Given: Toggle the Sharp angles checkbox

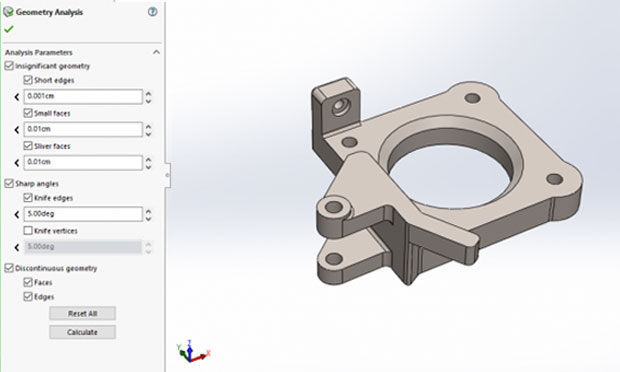Looking at the screenshot, I should click(x=9, y=183).
